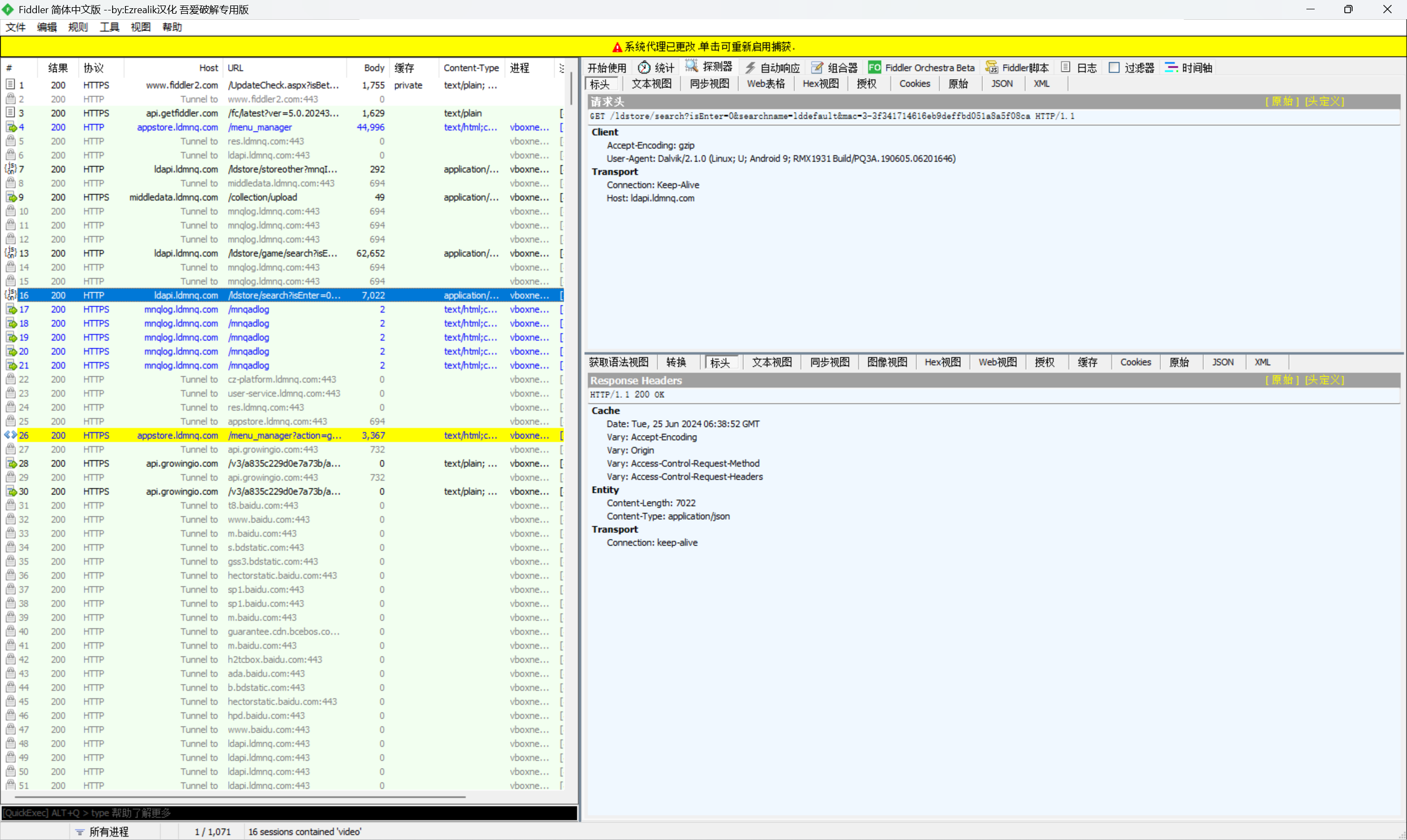Switch to the response 图像视图 tab
This screenshot has height=840, width=1407.
[x=887, y=362]
